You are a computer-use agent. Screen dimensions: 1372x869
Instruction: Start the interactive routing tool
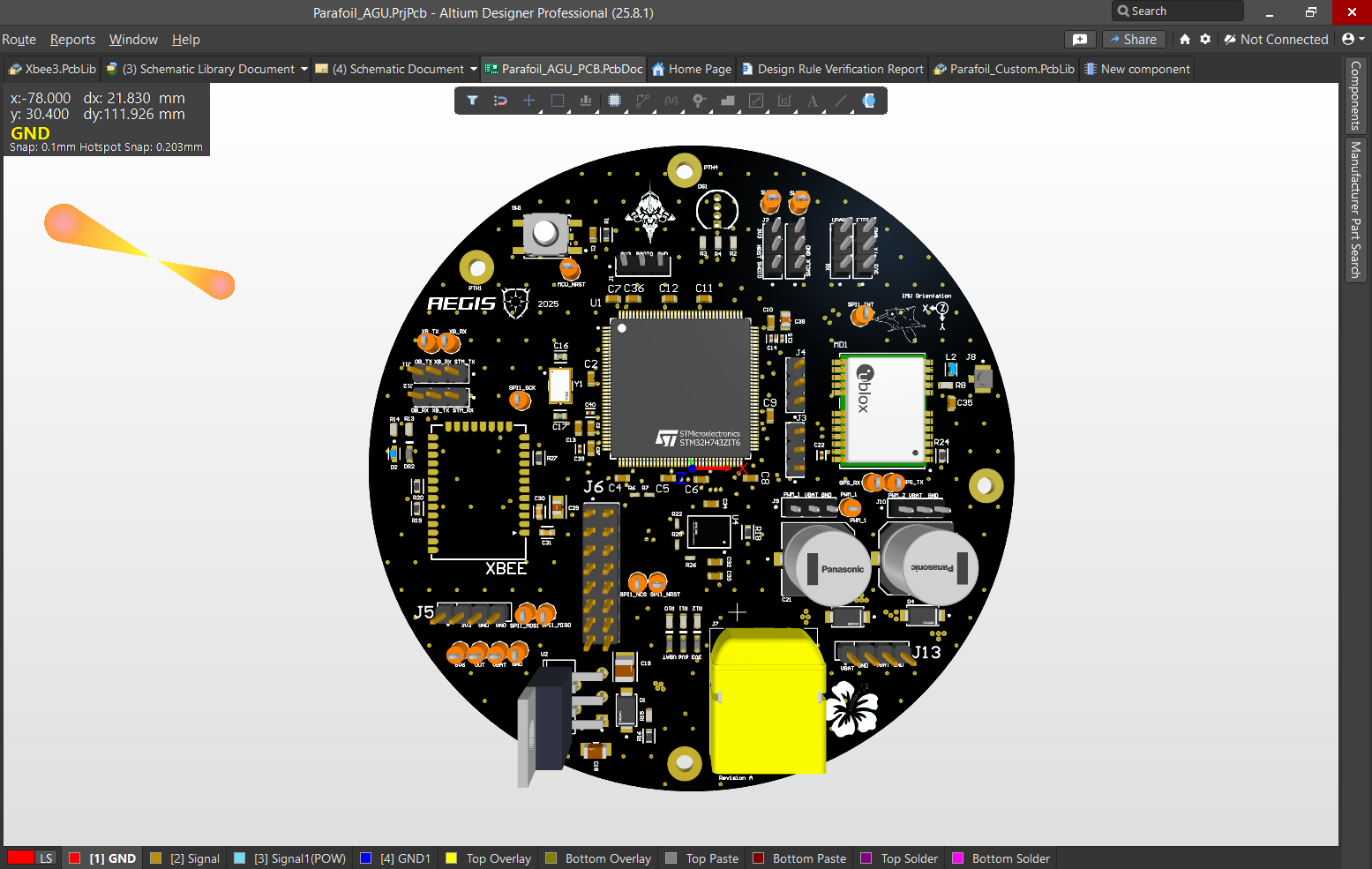coord(642,100)
